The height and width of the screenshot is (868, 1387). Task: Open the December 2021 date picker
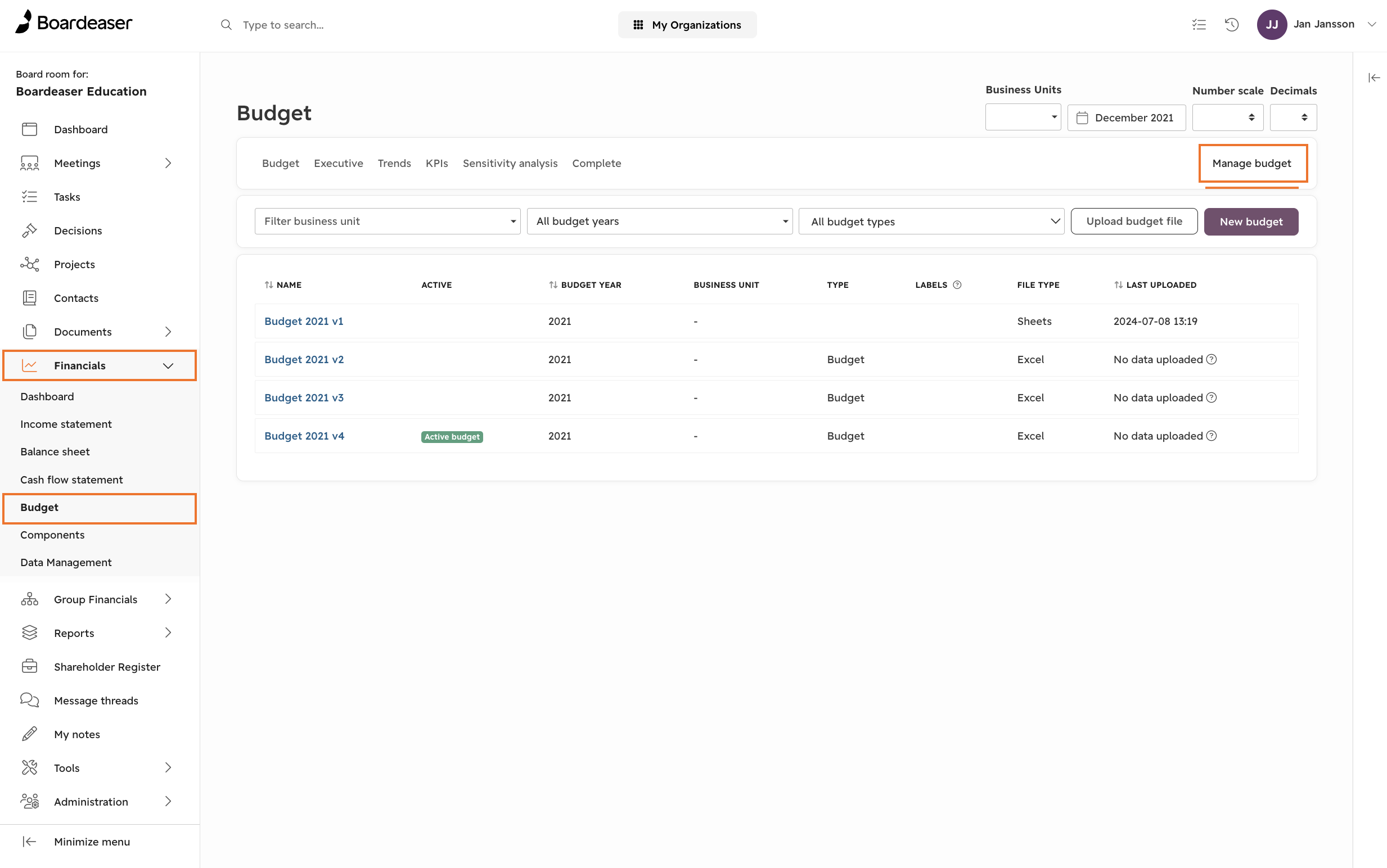1126,117
